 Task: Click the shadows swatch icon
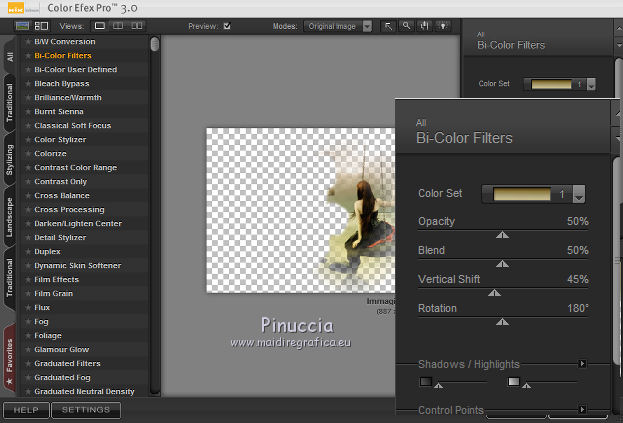(x=426, y=382)
